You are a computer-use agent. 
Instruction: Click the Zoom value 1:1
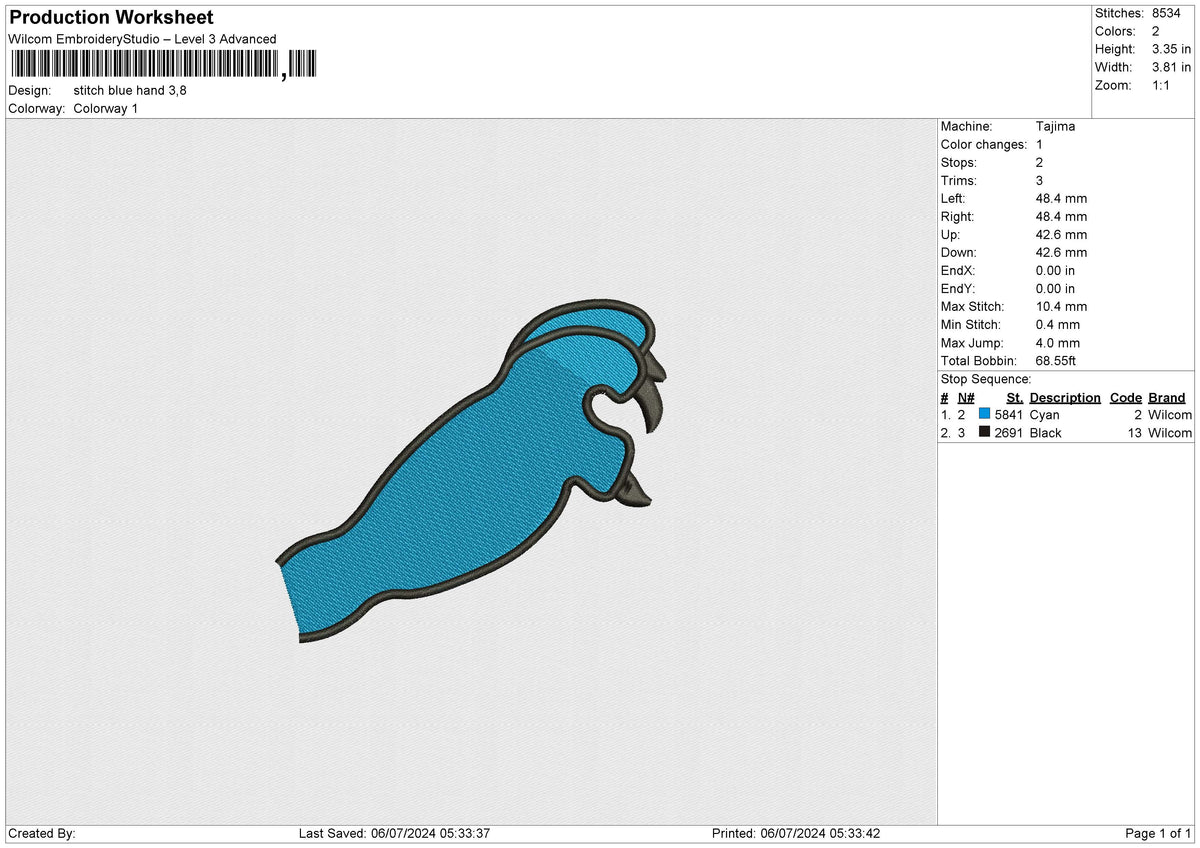[1161, 85]
